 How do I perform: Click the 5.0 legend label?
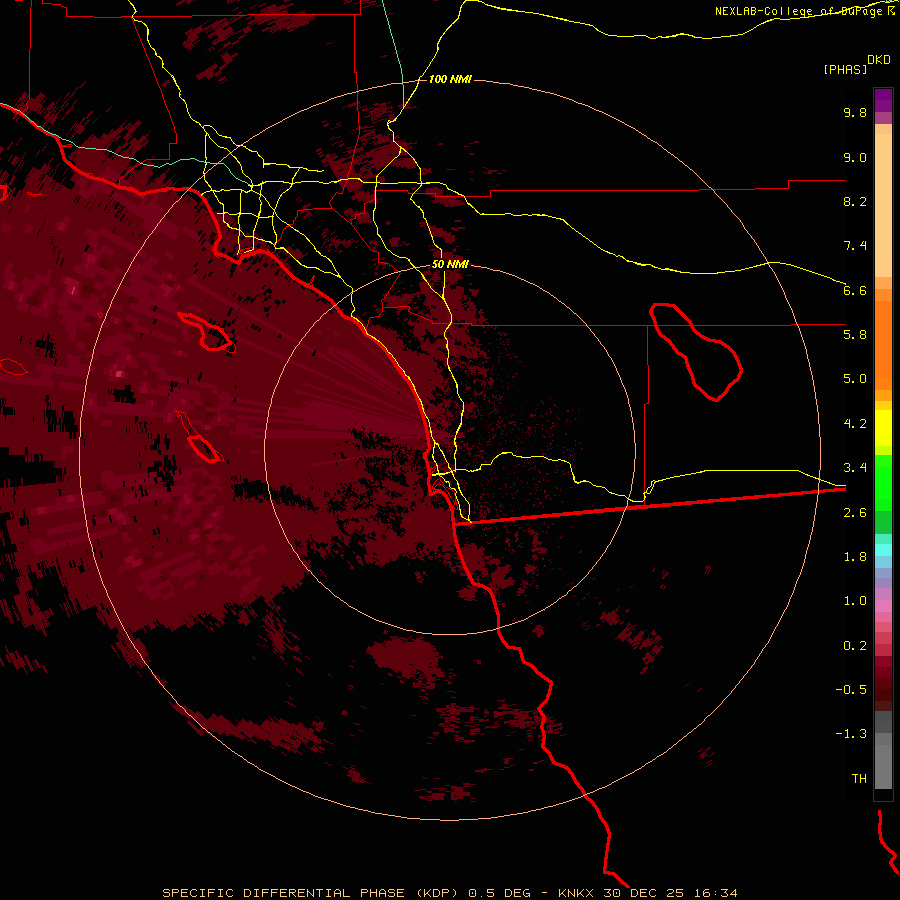pyautogui.click(x=855, y=379)
